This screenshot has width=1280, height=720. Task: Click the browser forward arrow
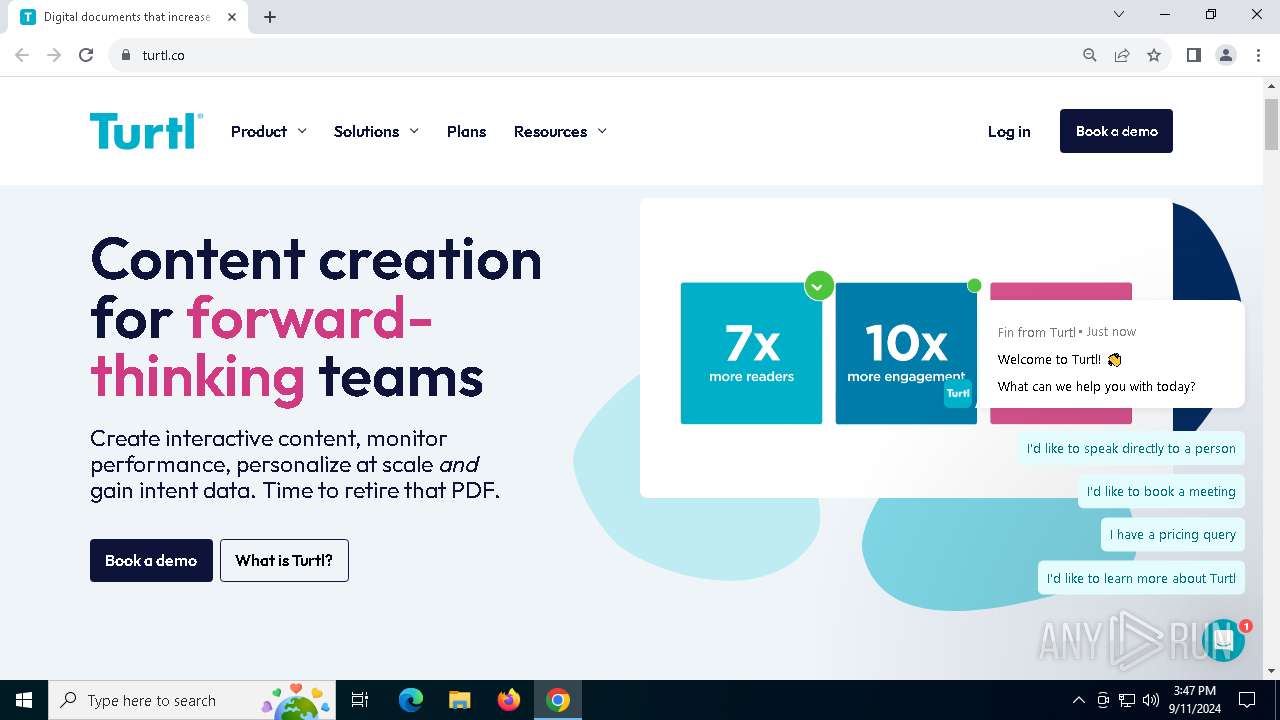(54, 55)
